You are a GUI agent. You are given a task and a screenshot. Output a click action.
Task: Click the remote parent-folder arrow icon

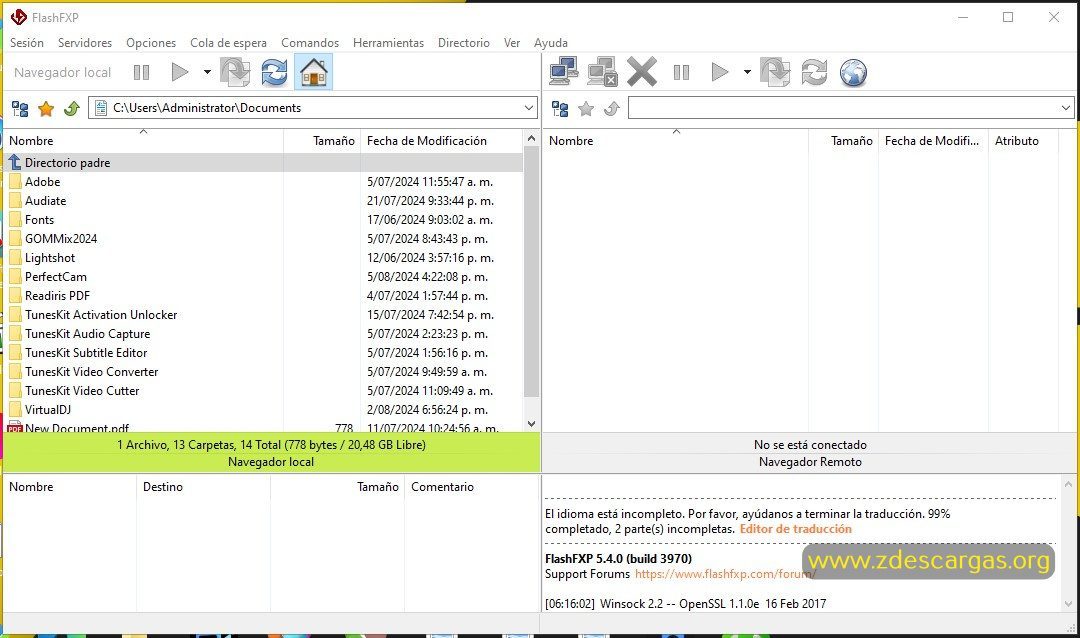click(612, 109)
